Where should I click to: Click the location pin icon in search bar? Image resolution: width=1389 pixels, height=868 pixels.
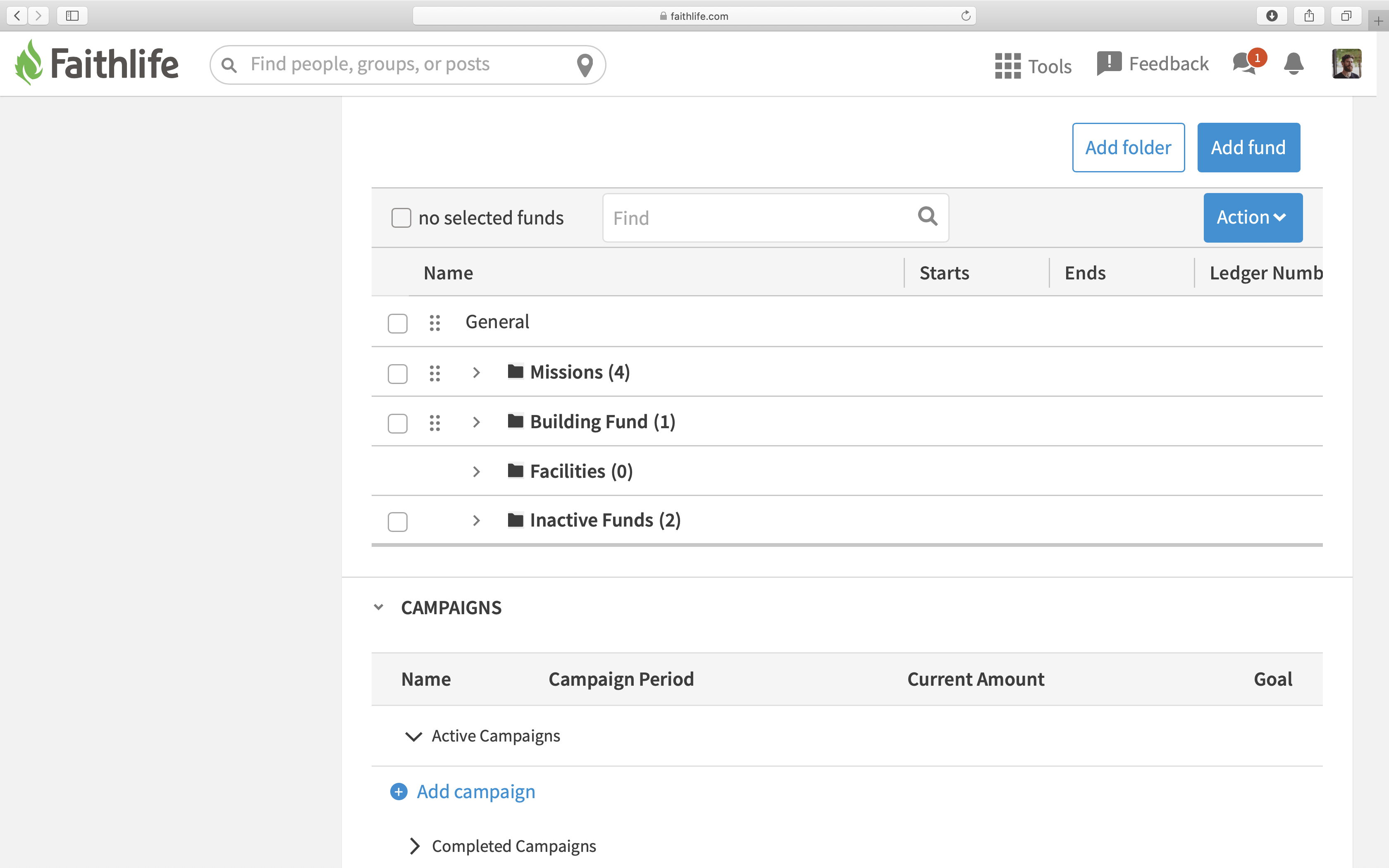click(x=584, y=65)
